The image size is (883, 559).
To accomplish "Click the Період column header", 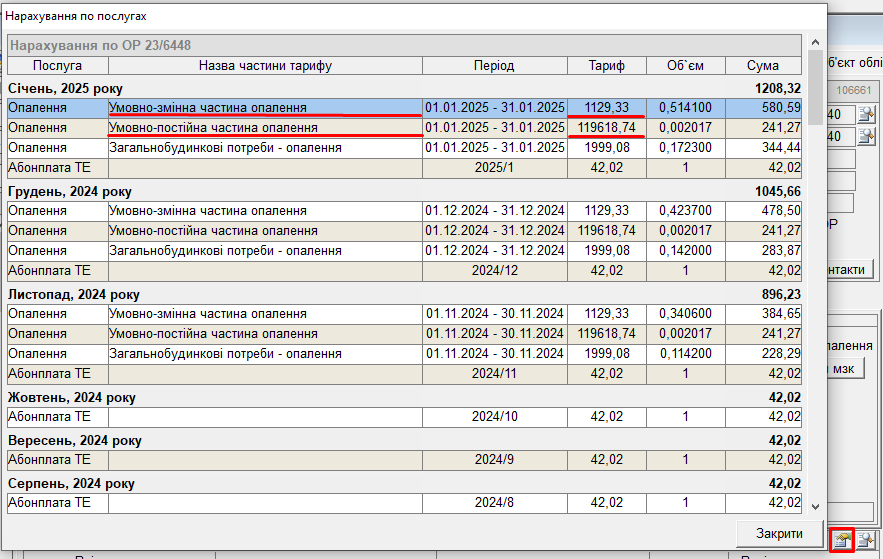I will coord(494,66).
